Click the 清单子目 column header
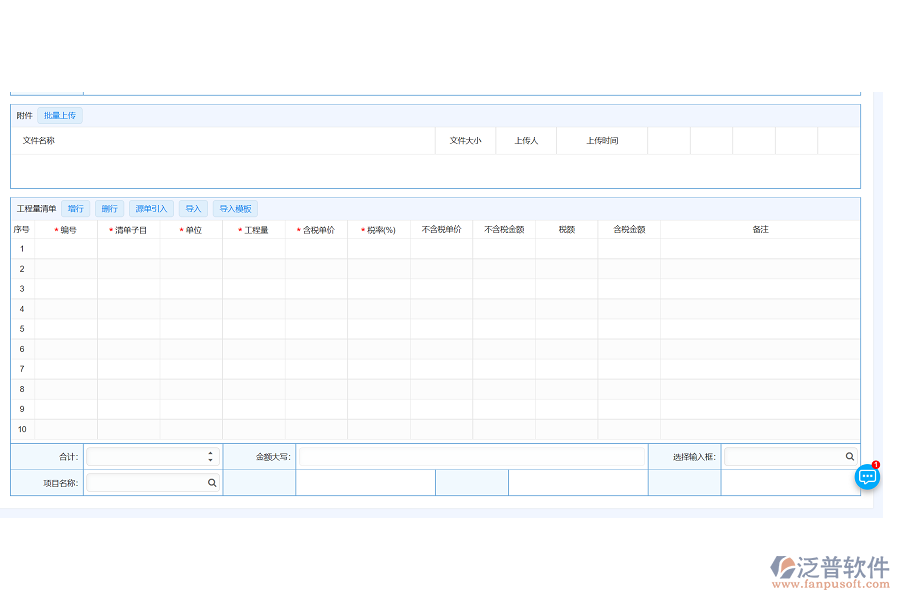This screenshot has height=600, width=900. pos(128,228)
